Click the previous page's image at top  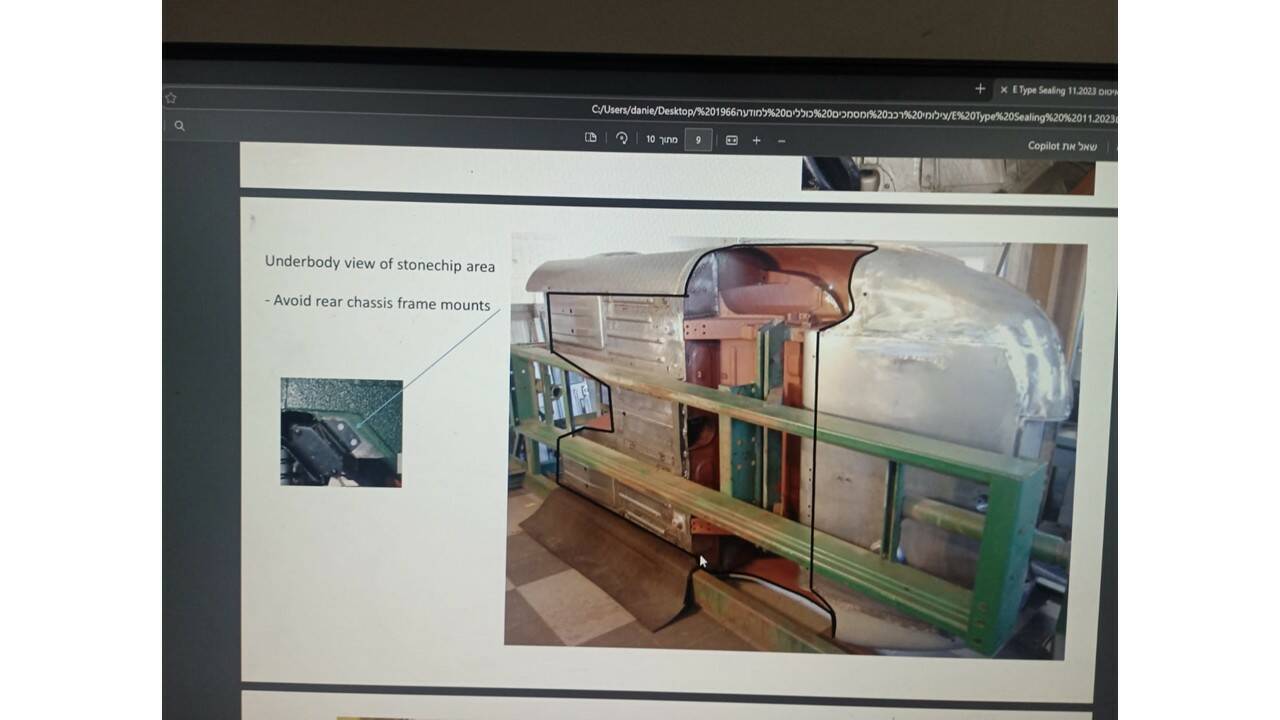(946, 175)
